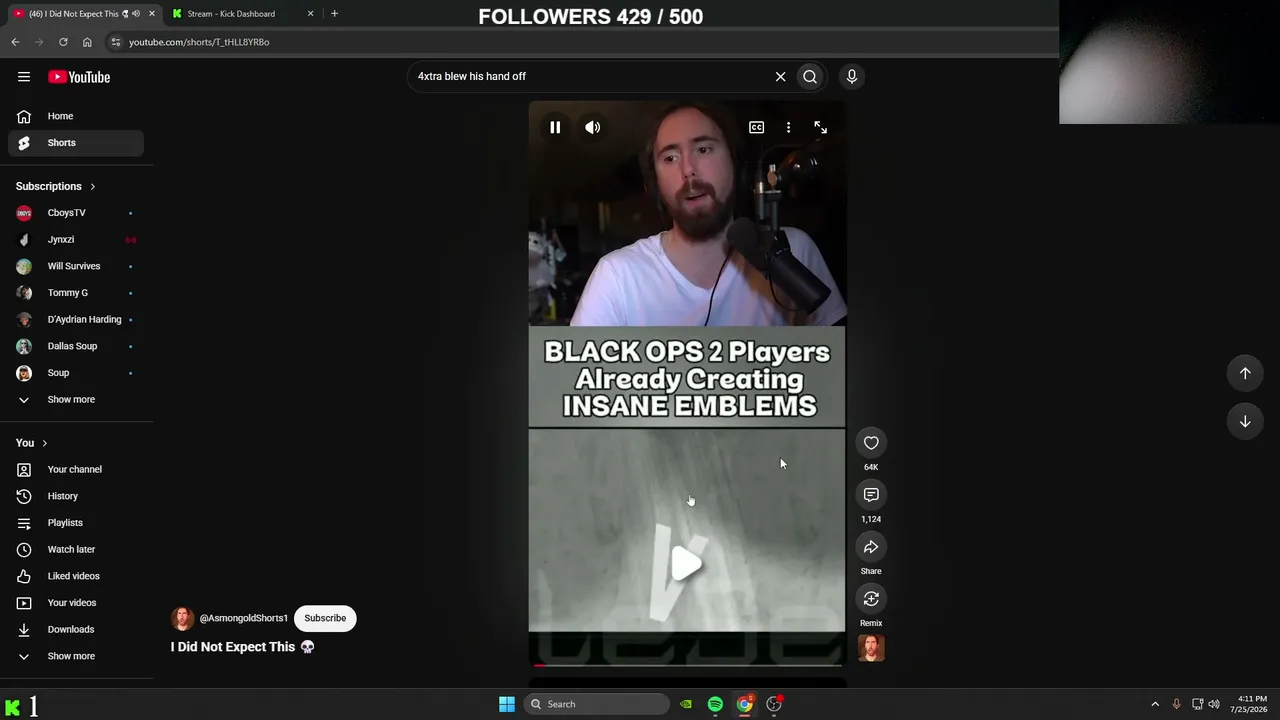Open Spotify from taskbar
The image size is (1280, 720).
tap(715, 704)
